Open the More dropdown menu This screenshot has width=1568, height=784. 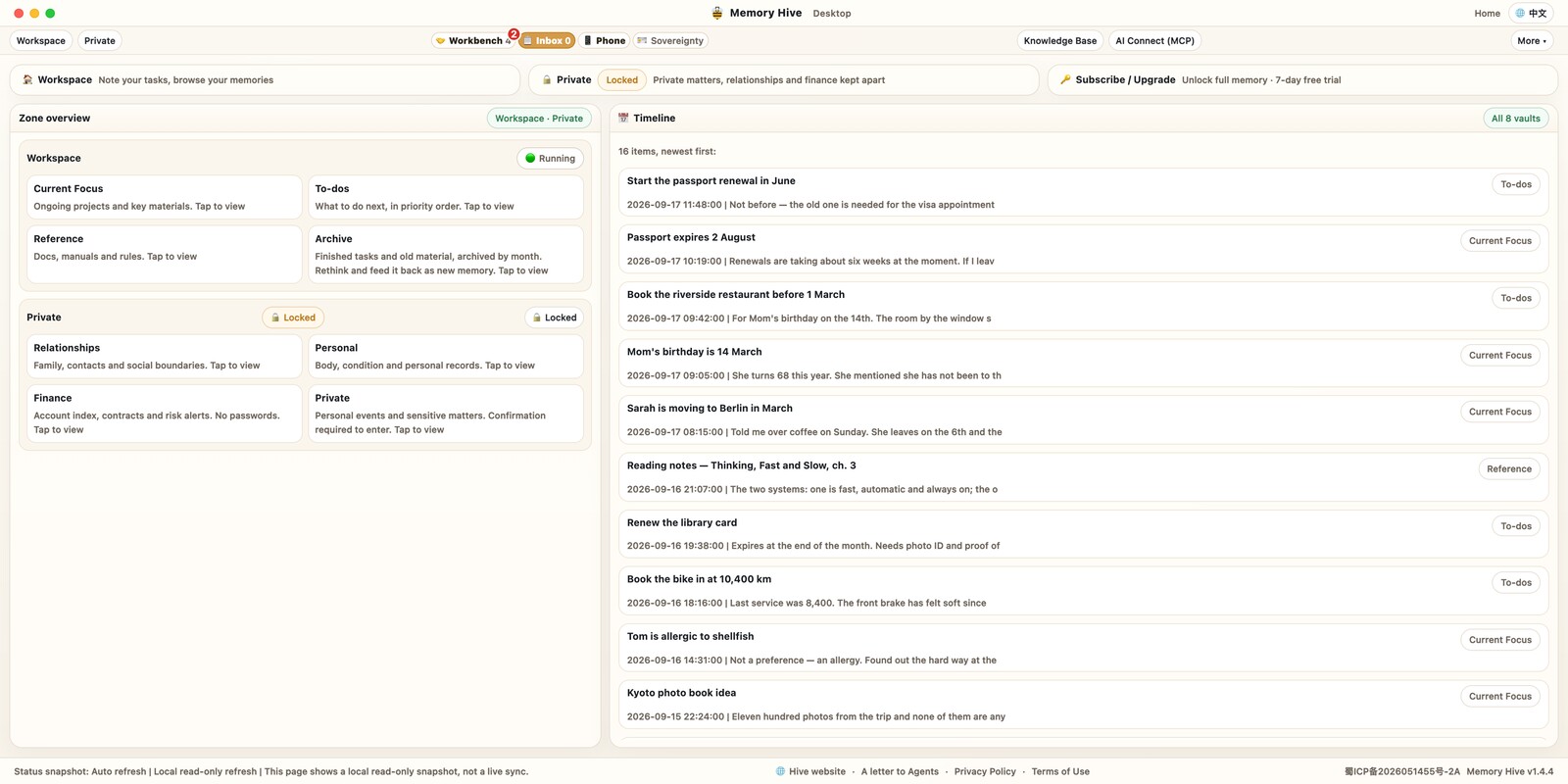tap(1532, 41)
